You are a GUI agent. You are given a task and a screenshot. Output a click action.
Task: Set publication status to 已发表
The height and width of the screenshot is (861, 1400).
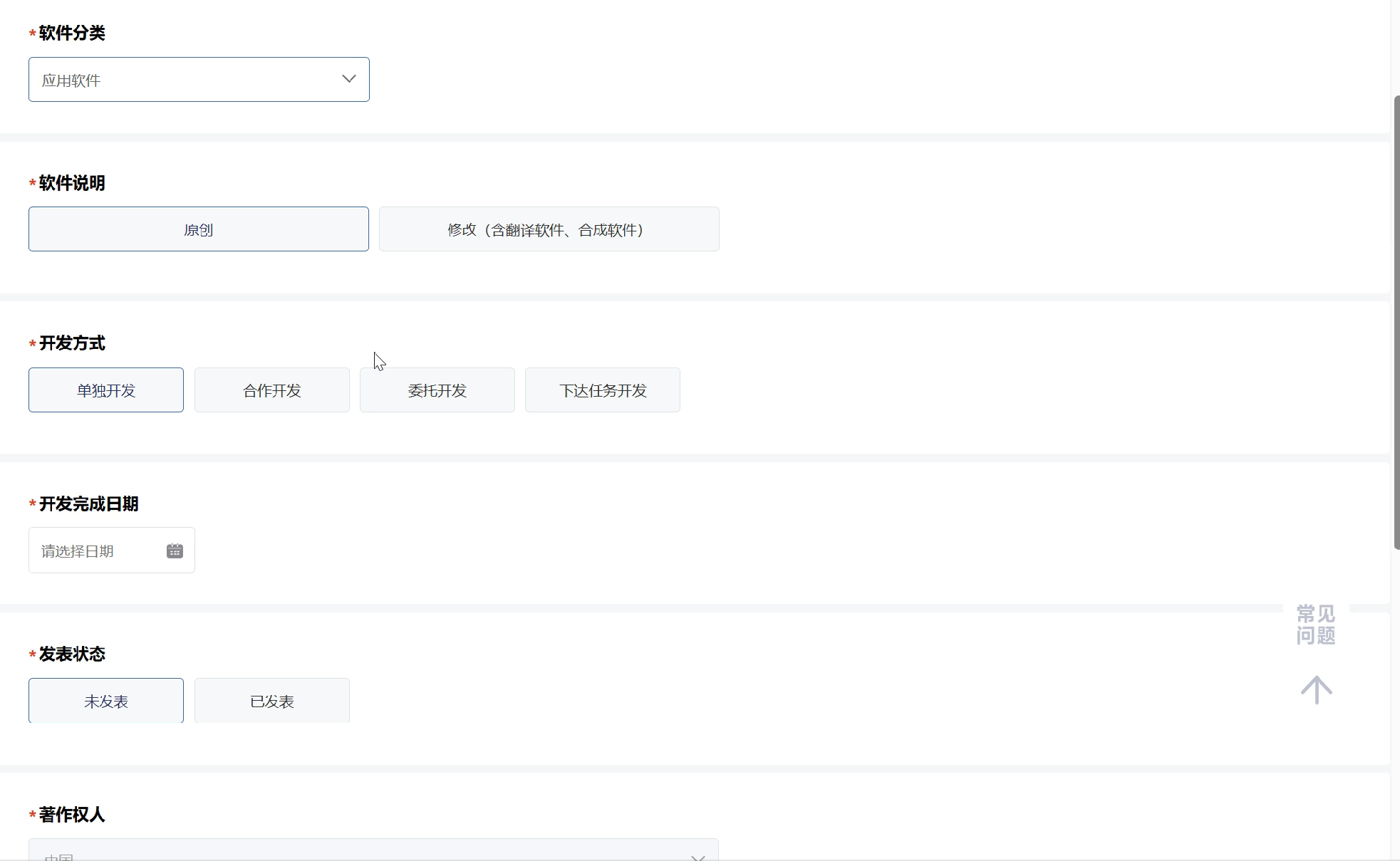(x=271, y=701)
